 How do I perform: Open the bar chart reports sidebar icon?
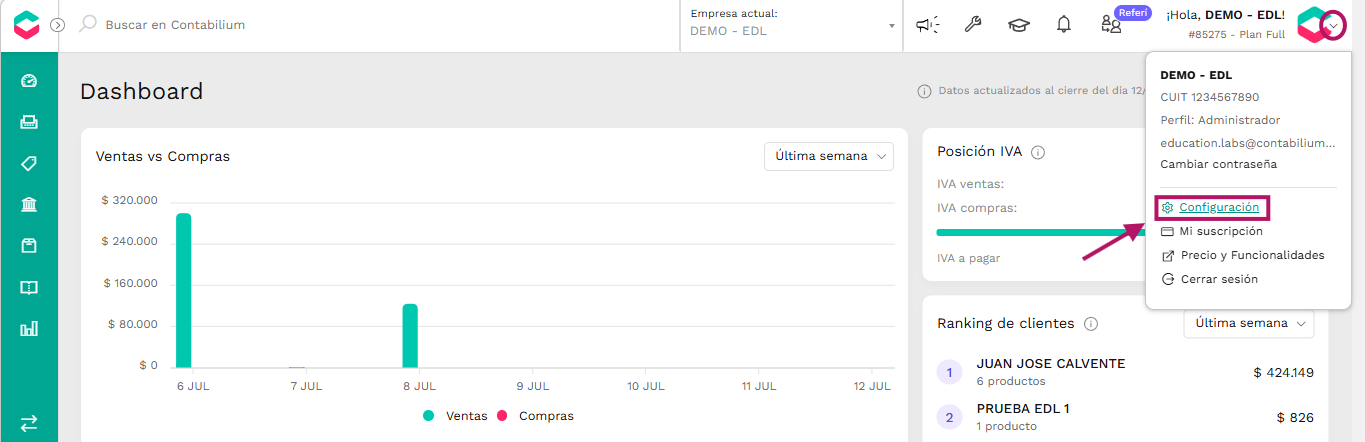[29, 328]
